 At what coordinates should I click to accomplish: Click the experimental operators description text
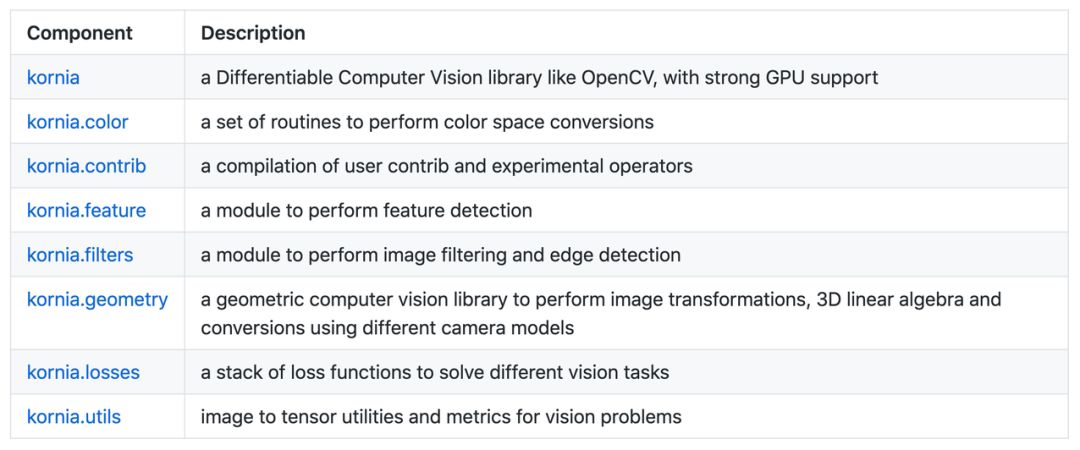[446, 166]
